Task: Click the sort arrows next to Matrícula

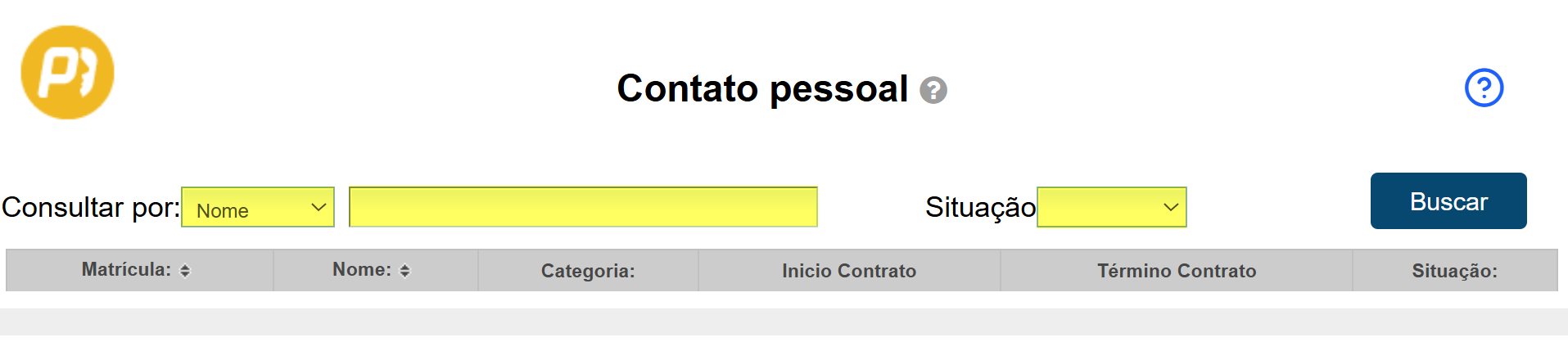Action: 185,271
